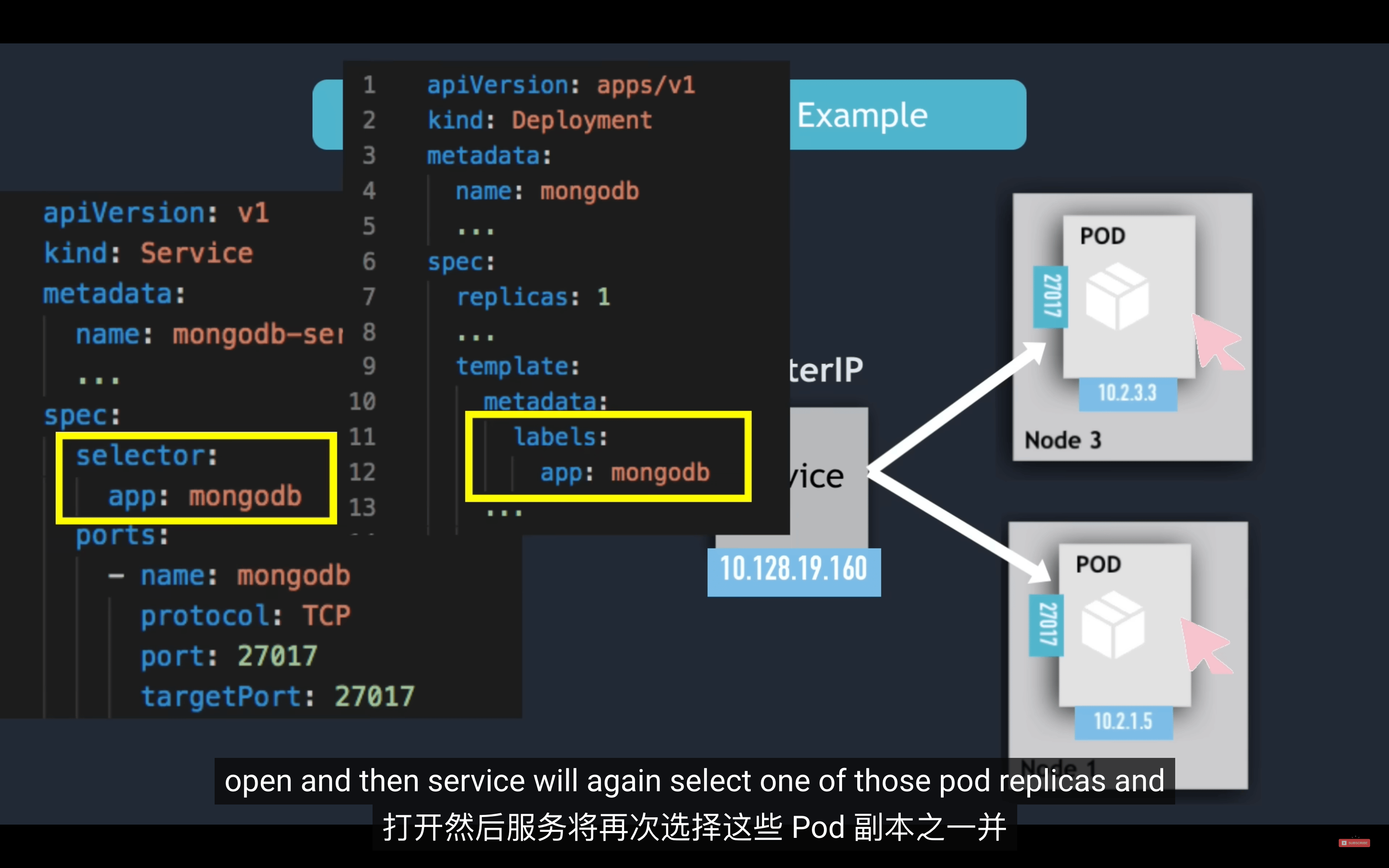Viewport: 1389px width, 868px height.
Task: Click the "kind: Service" line
Action: [149, 253]
